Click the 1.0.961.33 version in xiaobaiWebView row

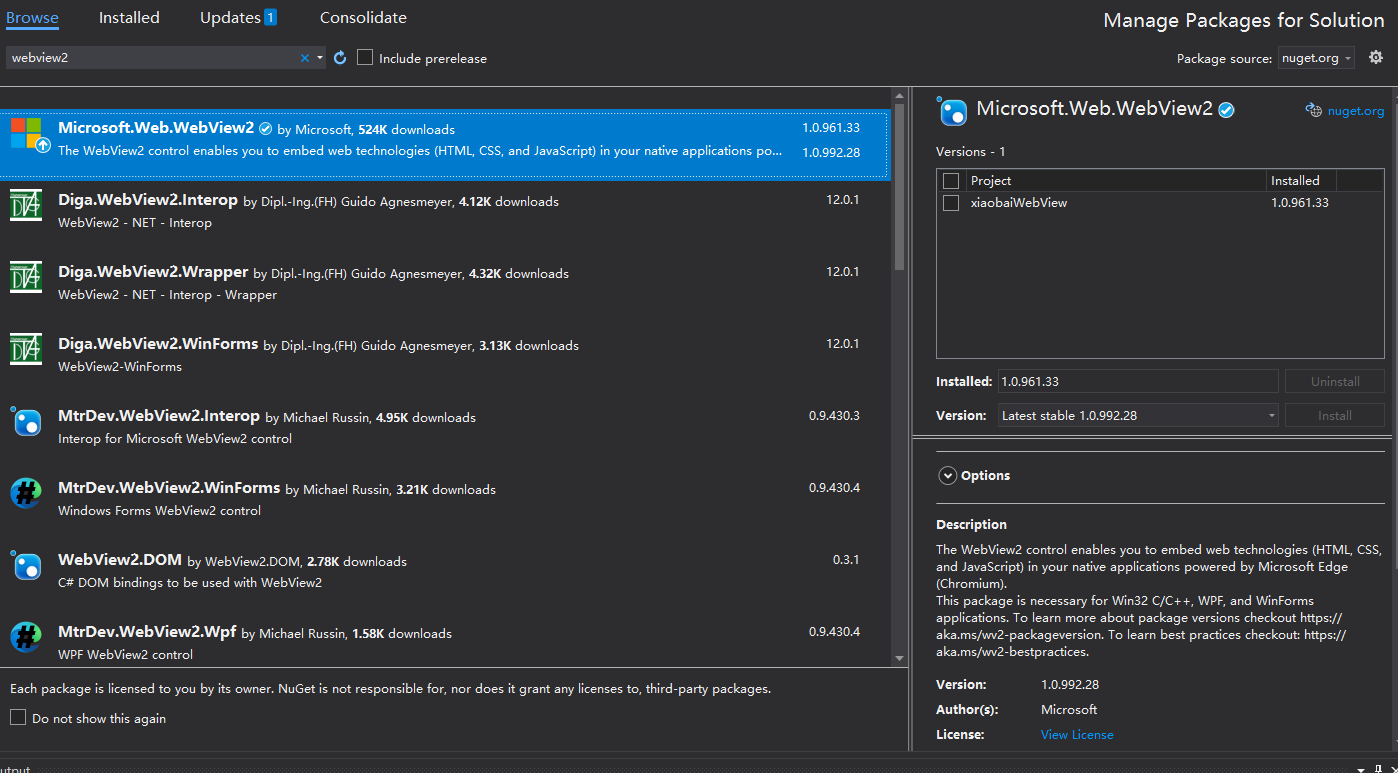[x=1300, y=203]
